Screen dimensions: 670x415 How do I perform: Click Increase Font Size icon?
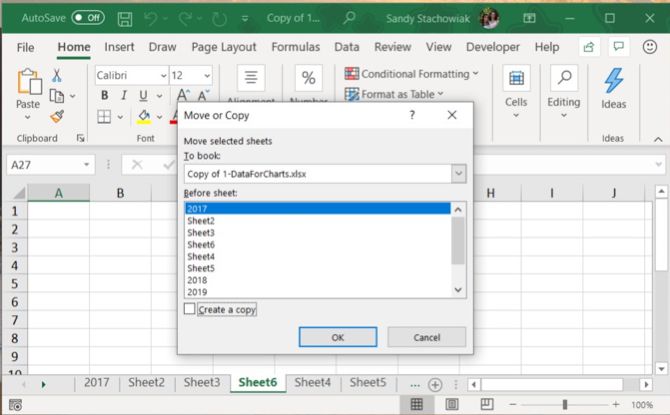click(183, 95)
